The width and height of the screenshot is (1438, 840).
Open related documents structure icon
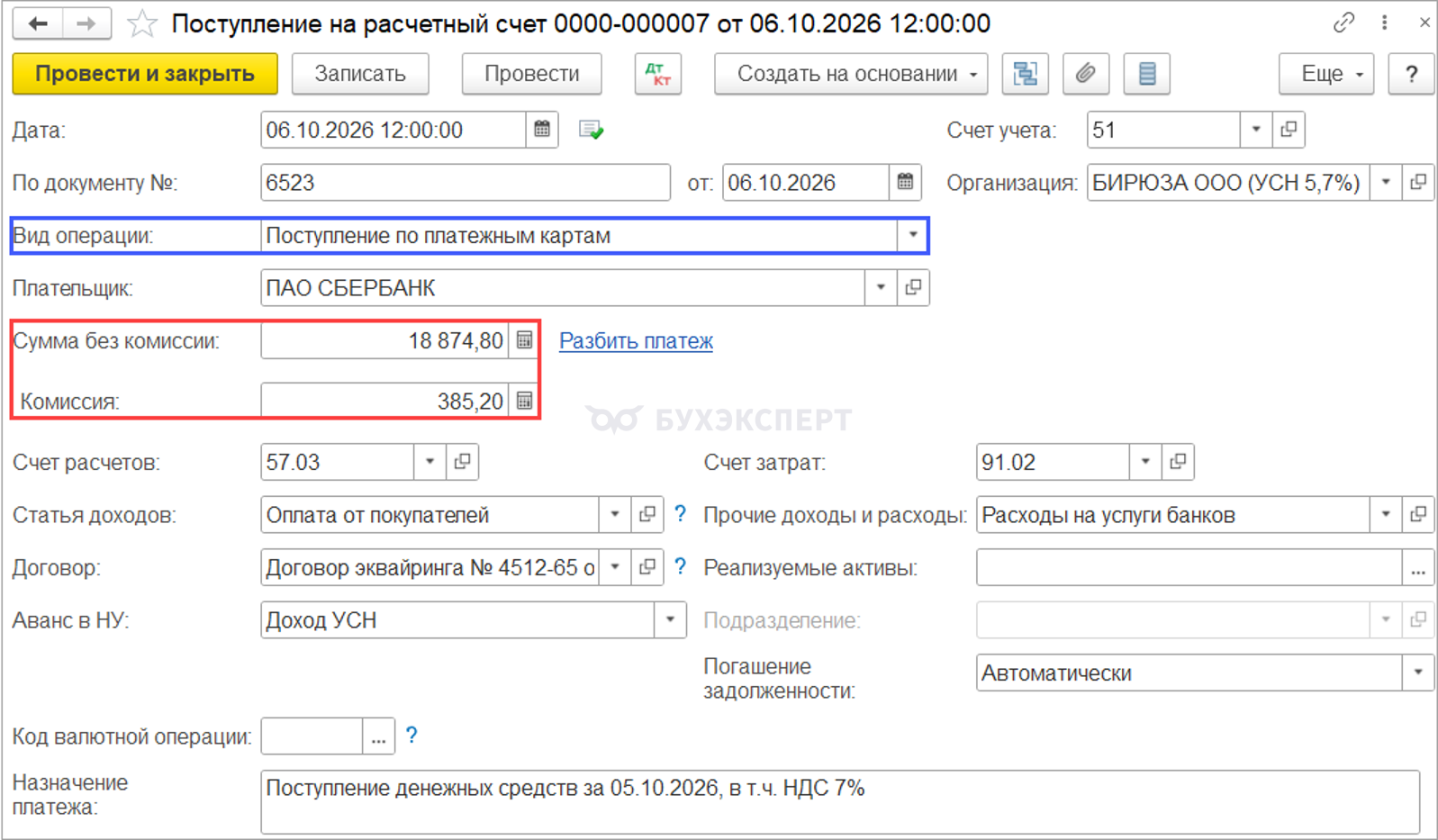[1025, 74]
